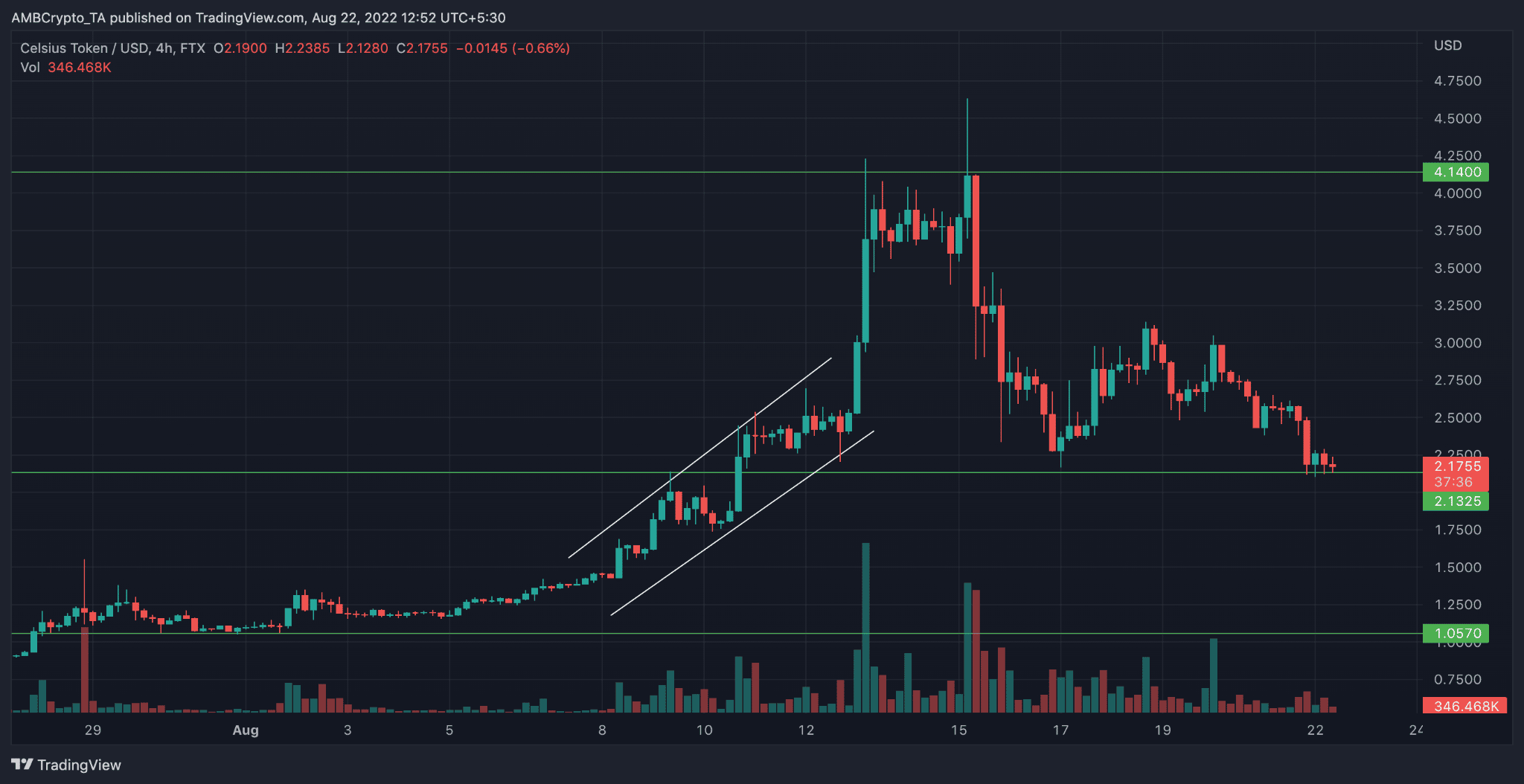Screen dimensions: 1524x784
Task: Click the open value O2.1900
Action: 240,48
